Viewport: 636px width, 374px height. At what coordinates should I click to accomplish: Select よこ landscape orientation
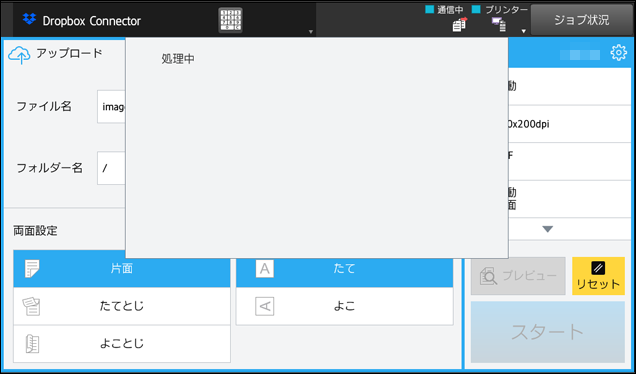click(344, 306)
